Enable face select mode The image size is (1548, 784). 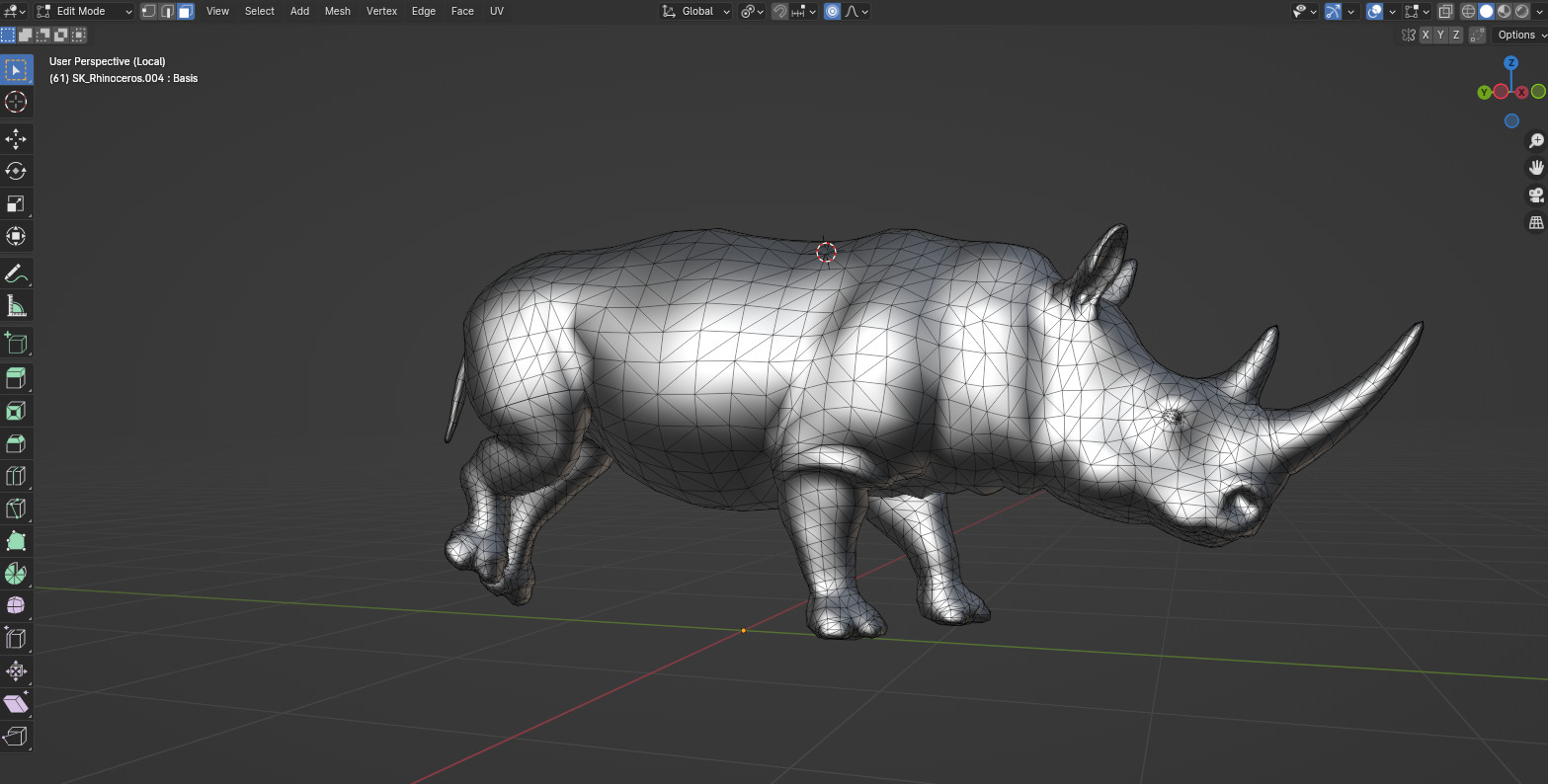pos(186,11)
